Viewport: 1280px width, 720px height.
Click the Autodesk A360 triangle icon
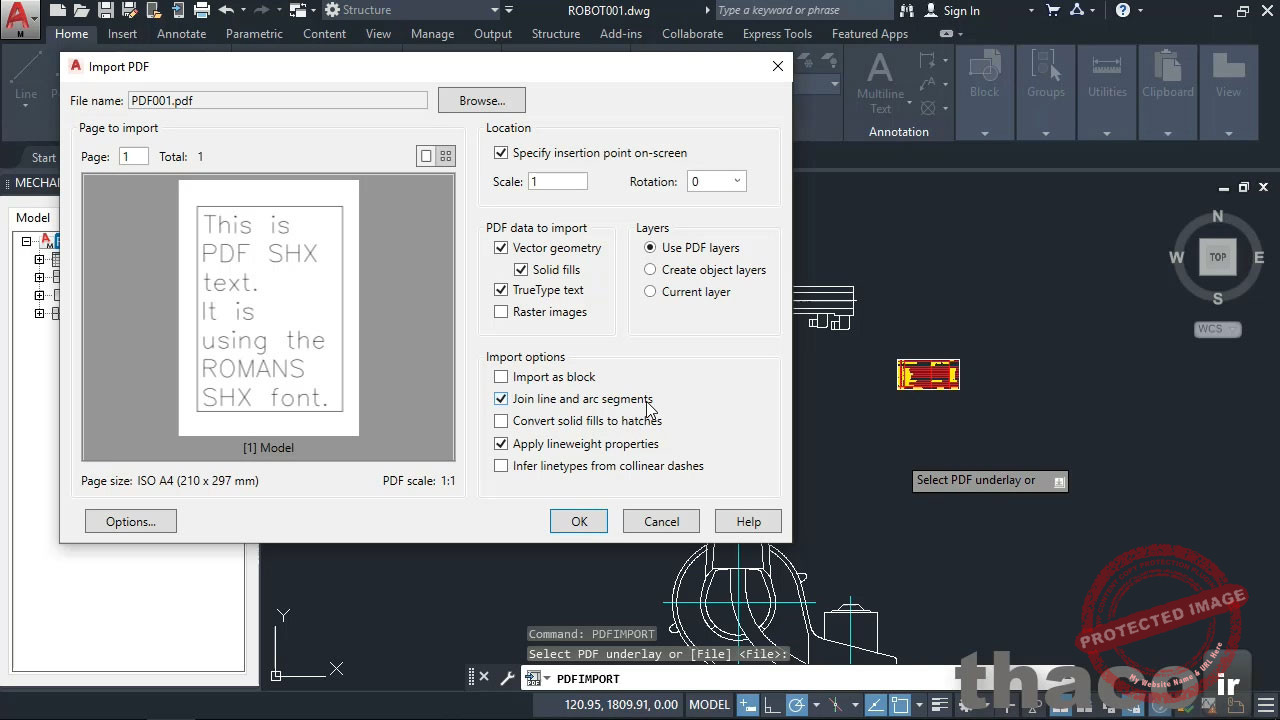point(1077,10)
